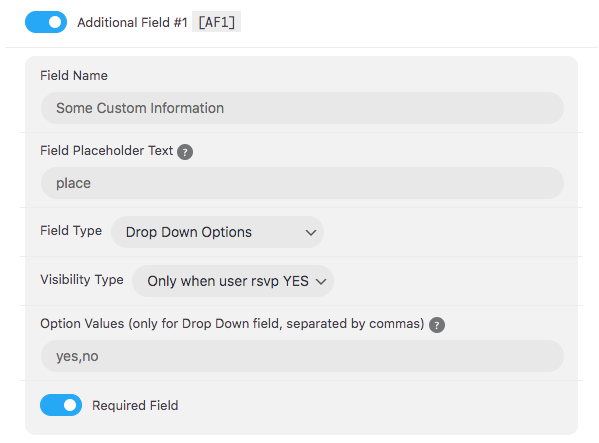This screenshot has width=599, height=443.
Task: Click the Option Values input with 'yes,no'
Action: click(302, 356)
